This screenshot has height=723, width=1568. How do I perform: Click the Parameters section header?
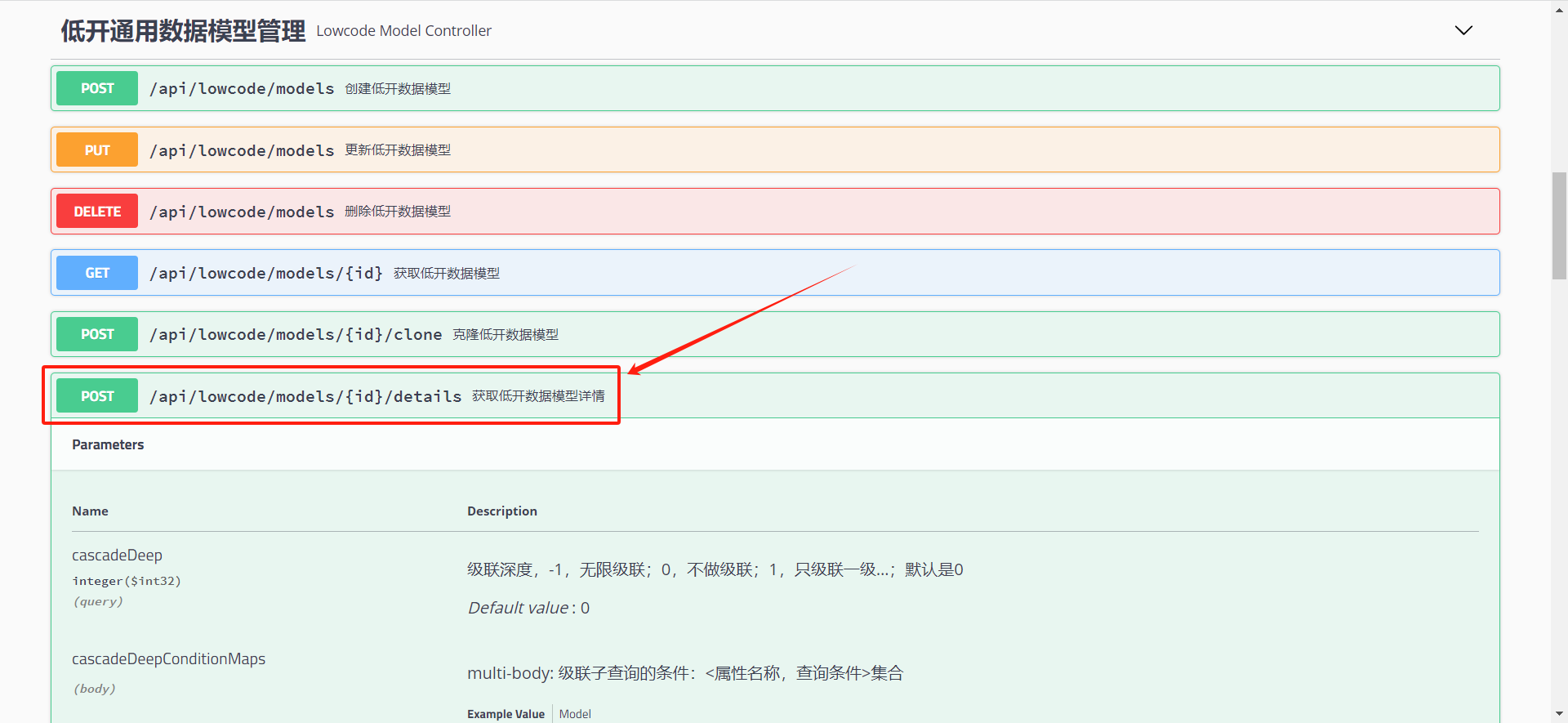tap(108, 444)
